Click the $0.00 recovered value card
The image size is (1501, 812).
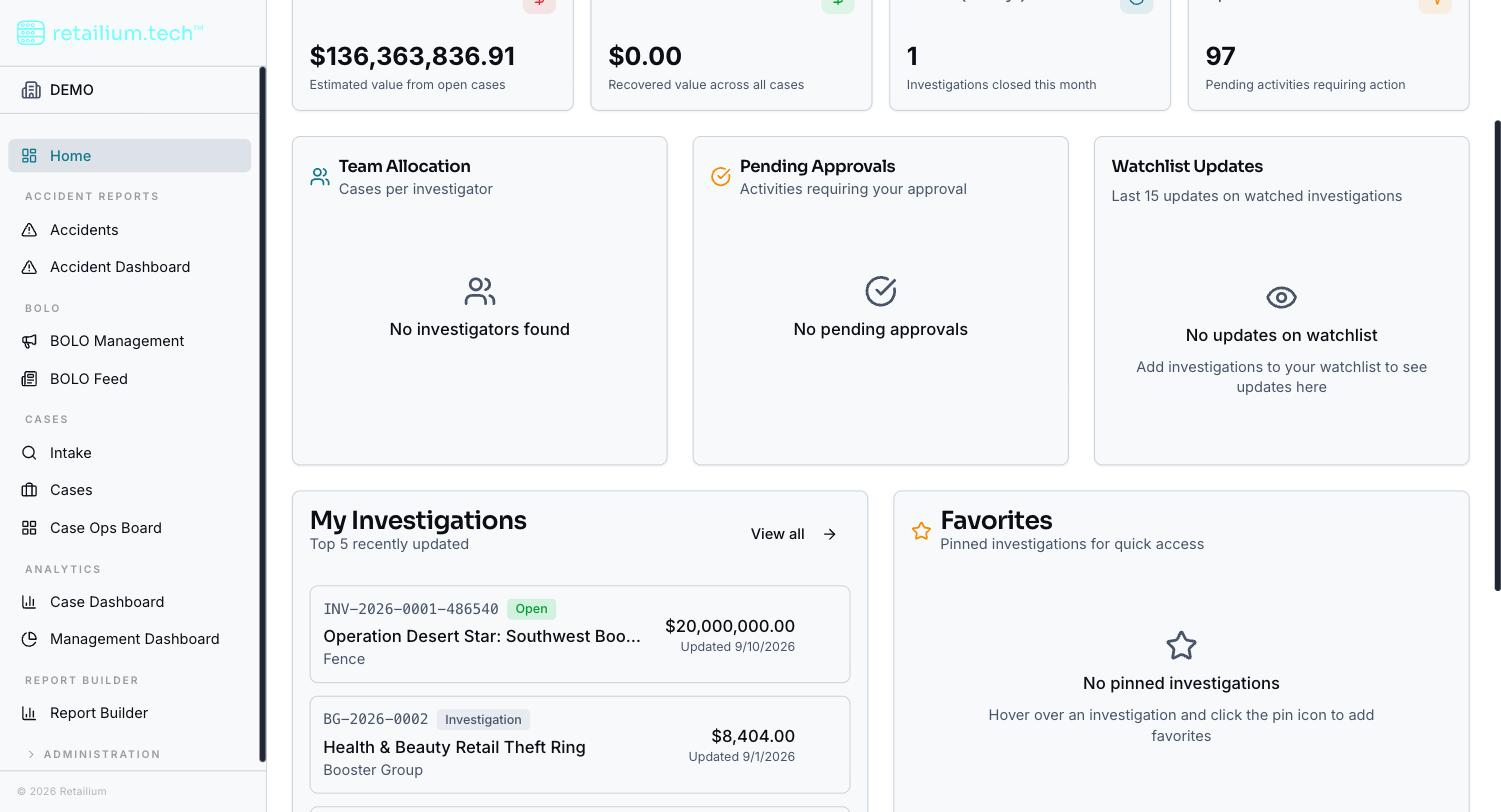[x=731, y=55]
